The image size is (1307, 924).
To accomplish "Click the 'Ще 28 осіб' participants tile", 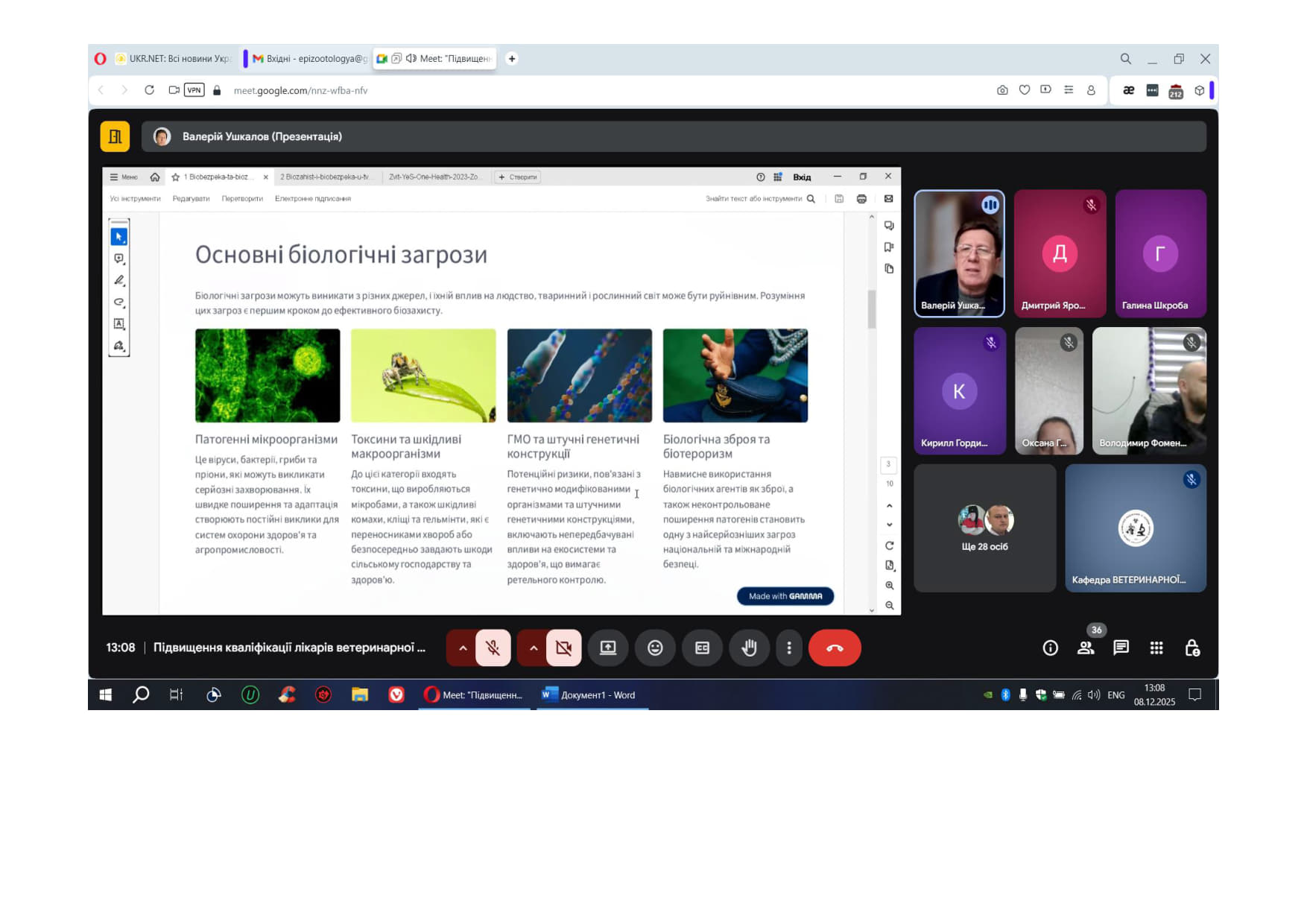I will click(x=984, y=528).
